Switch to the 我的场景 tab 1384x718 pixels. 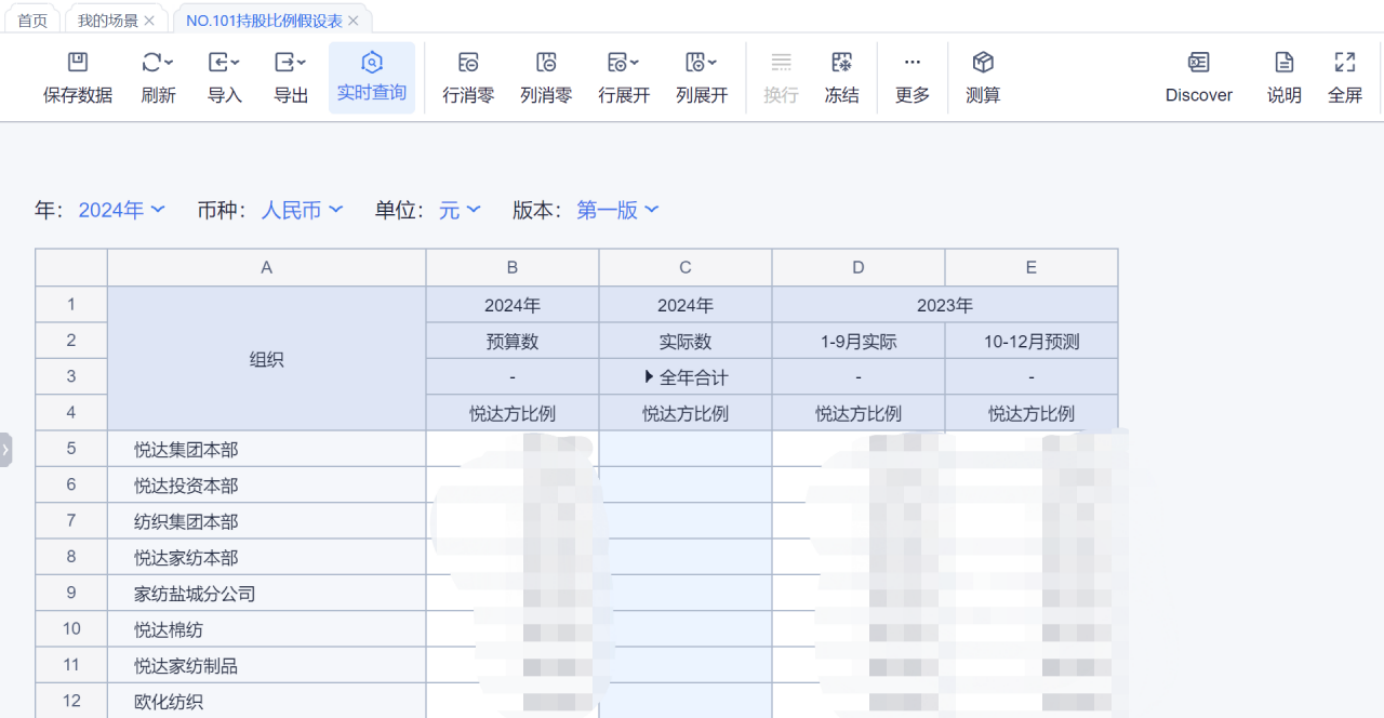coord(108,20)
